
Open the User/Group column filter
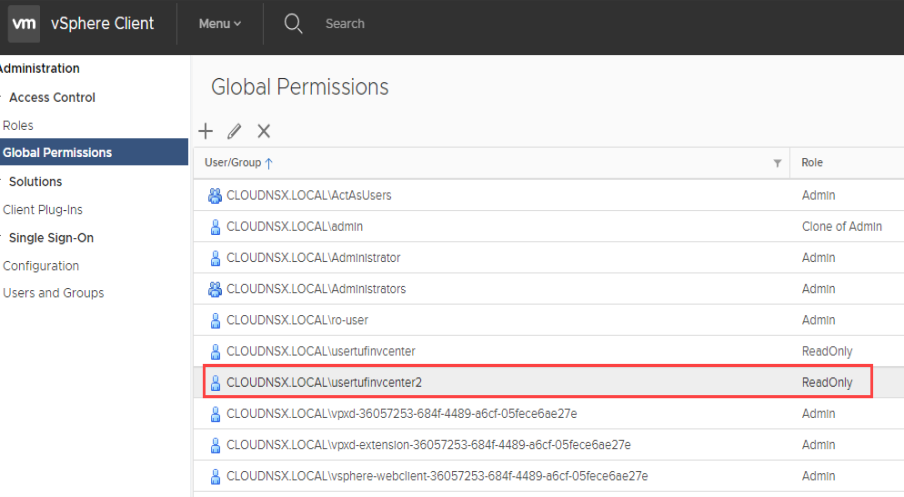[x=777, y=163]
